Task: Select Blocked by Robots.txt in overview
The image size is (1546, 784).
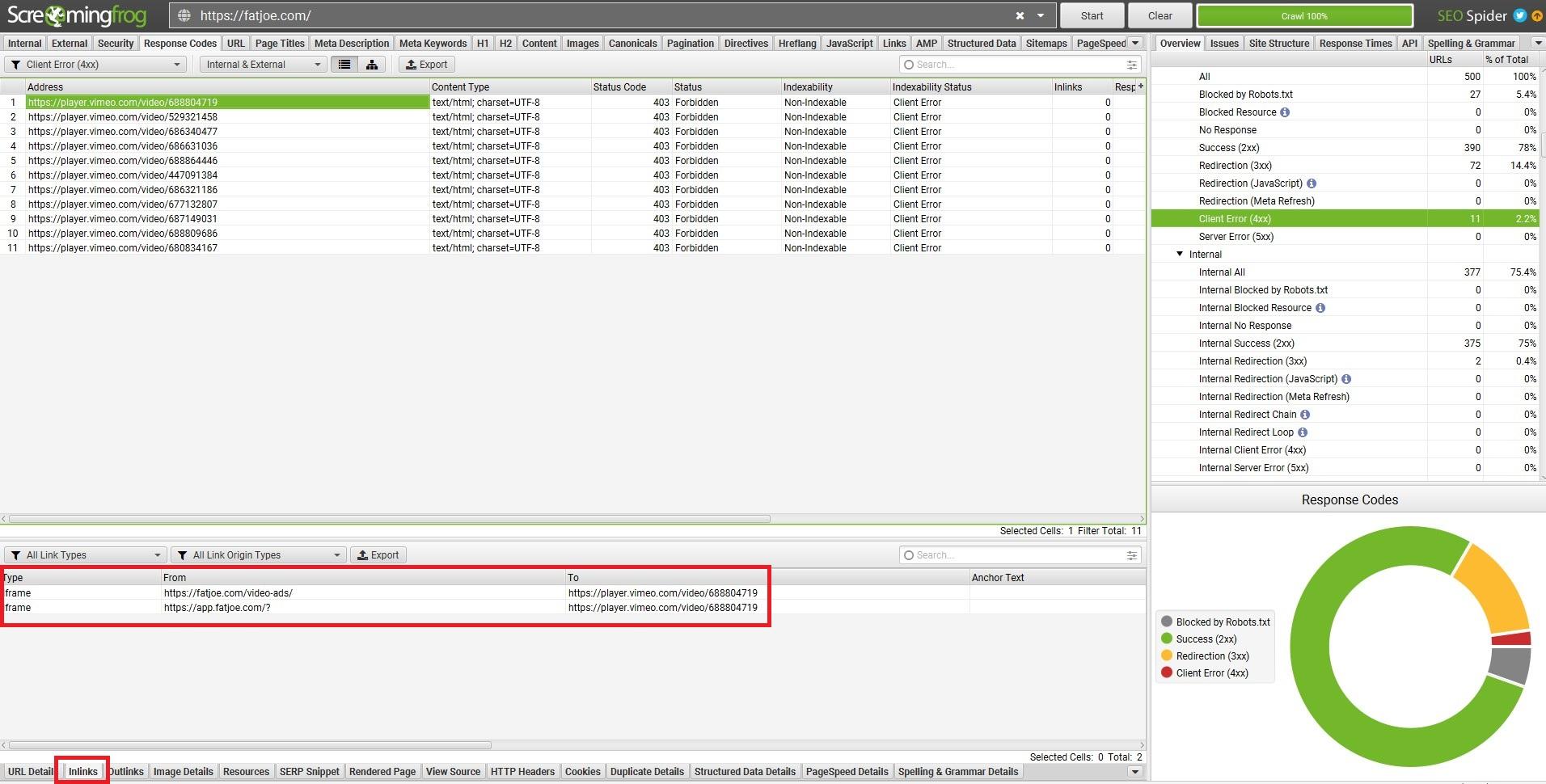Action: point(1345,95)
